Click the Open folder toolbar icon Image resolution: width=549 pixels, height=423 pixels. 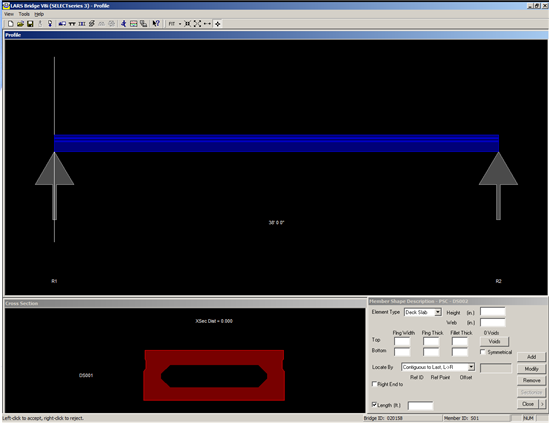click(20, 24)
